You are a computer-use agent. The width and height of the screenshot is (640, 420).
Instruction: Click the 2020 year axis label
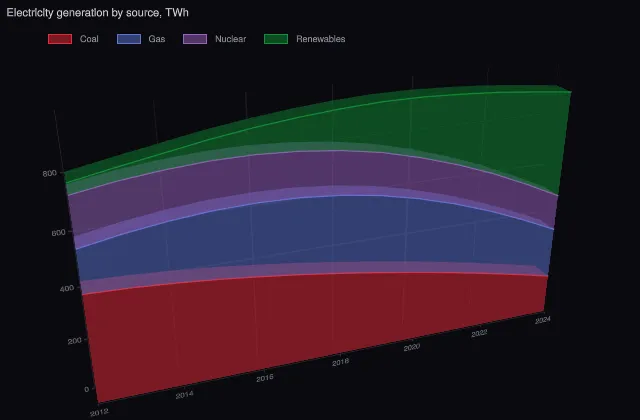(x=412, y=347)
